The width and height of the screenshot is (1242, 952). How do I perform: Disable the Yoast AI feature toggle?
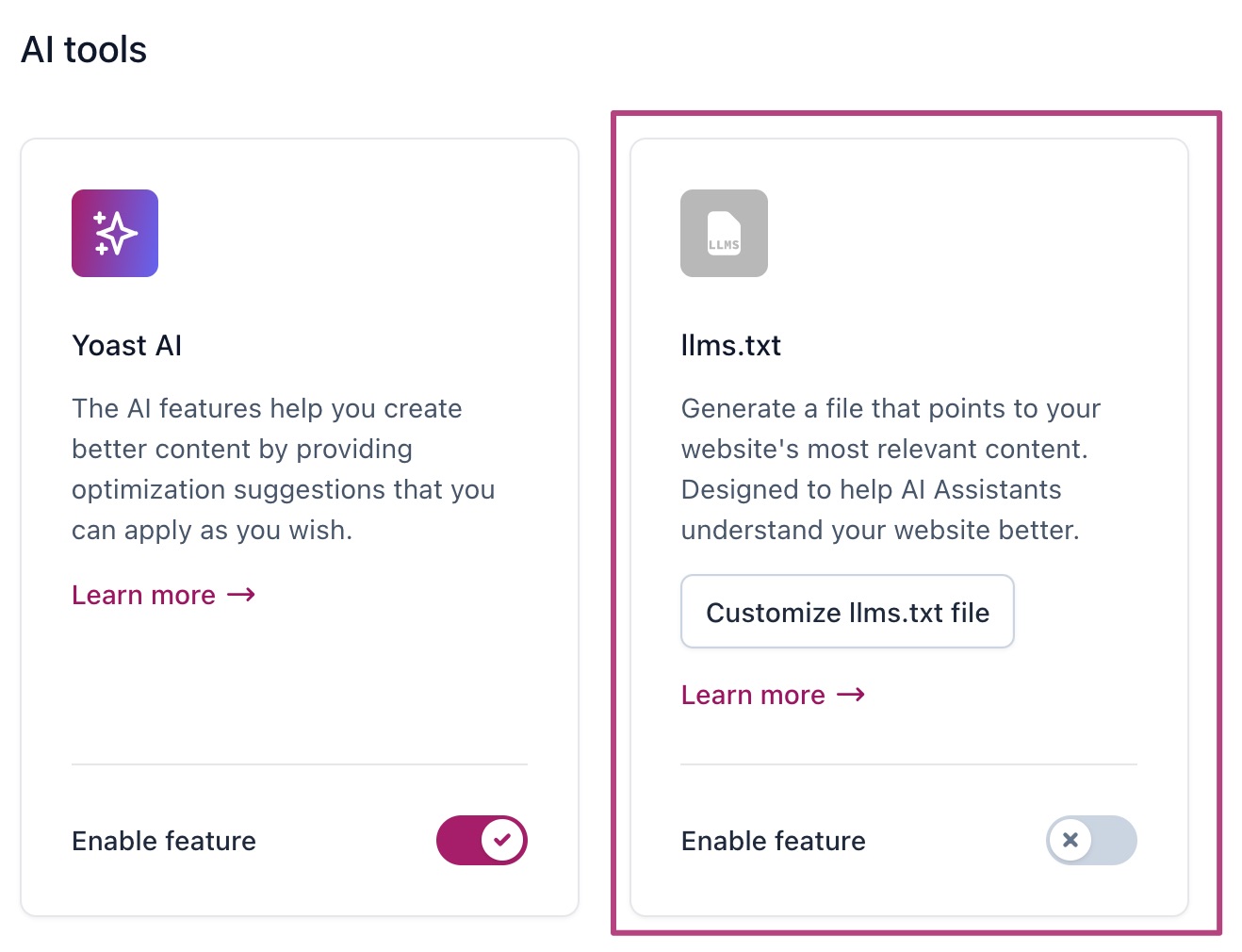pos(482,840)
